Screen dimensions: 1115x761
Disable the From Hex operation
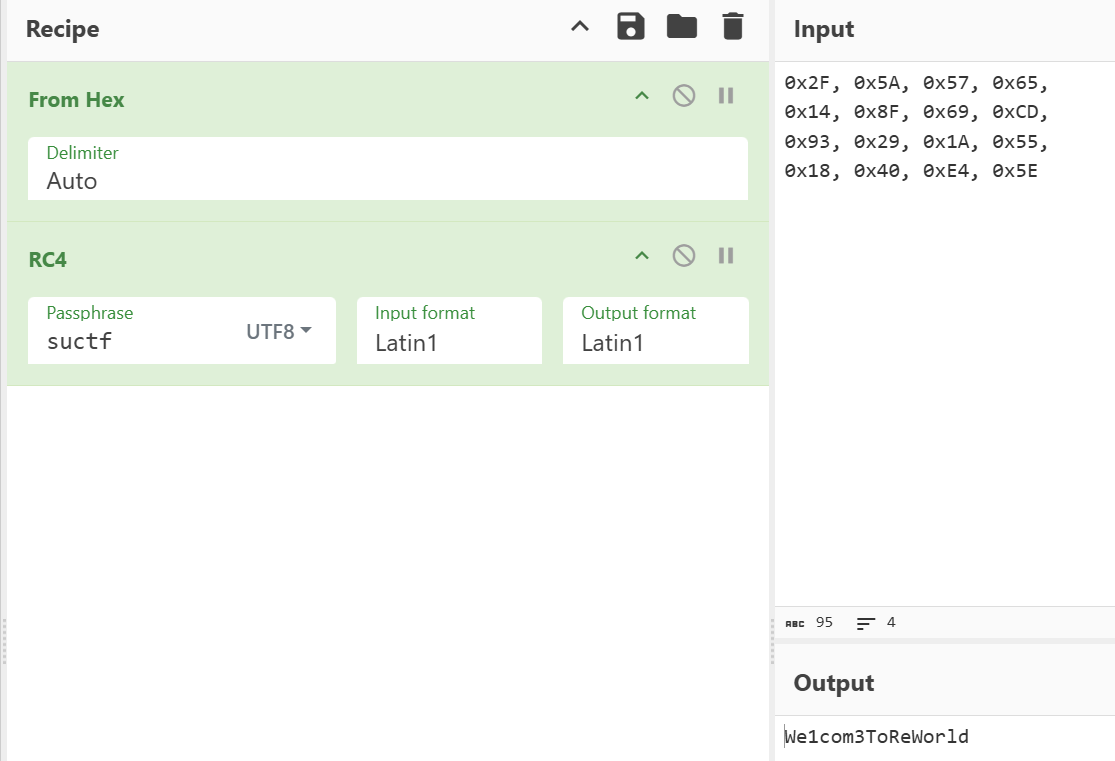coord(684,96)
